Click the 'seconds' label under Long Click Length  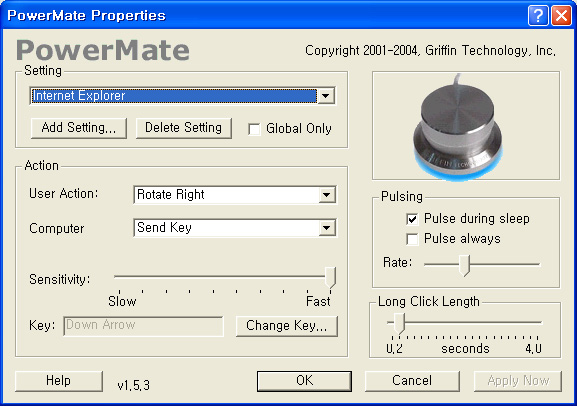tap(466, 348)
